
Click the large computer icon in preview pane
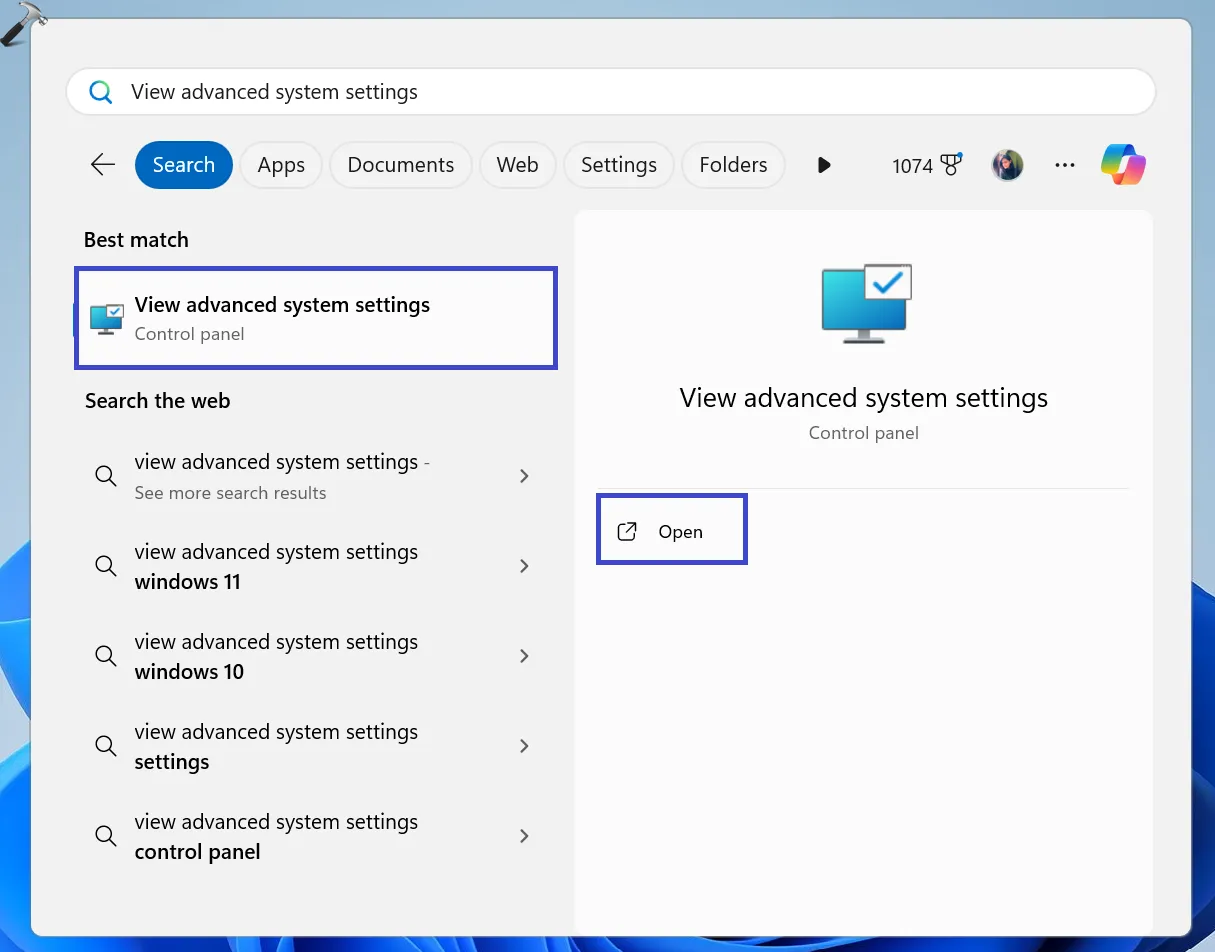865,304
